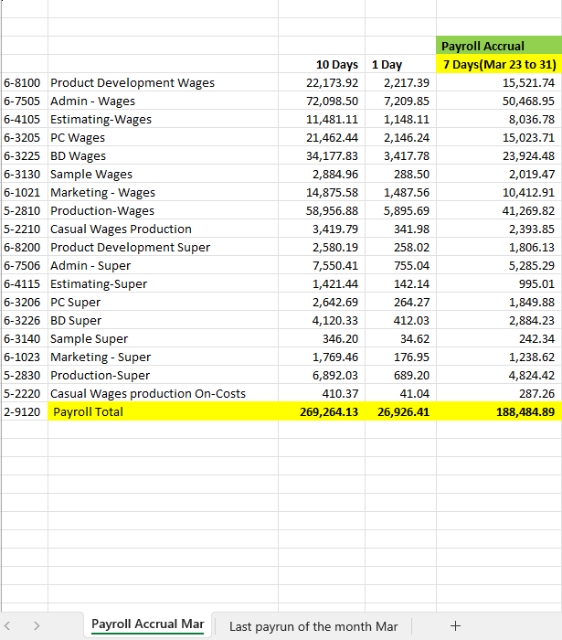Click the 34,177.83 cell

coord(322,156)
